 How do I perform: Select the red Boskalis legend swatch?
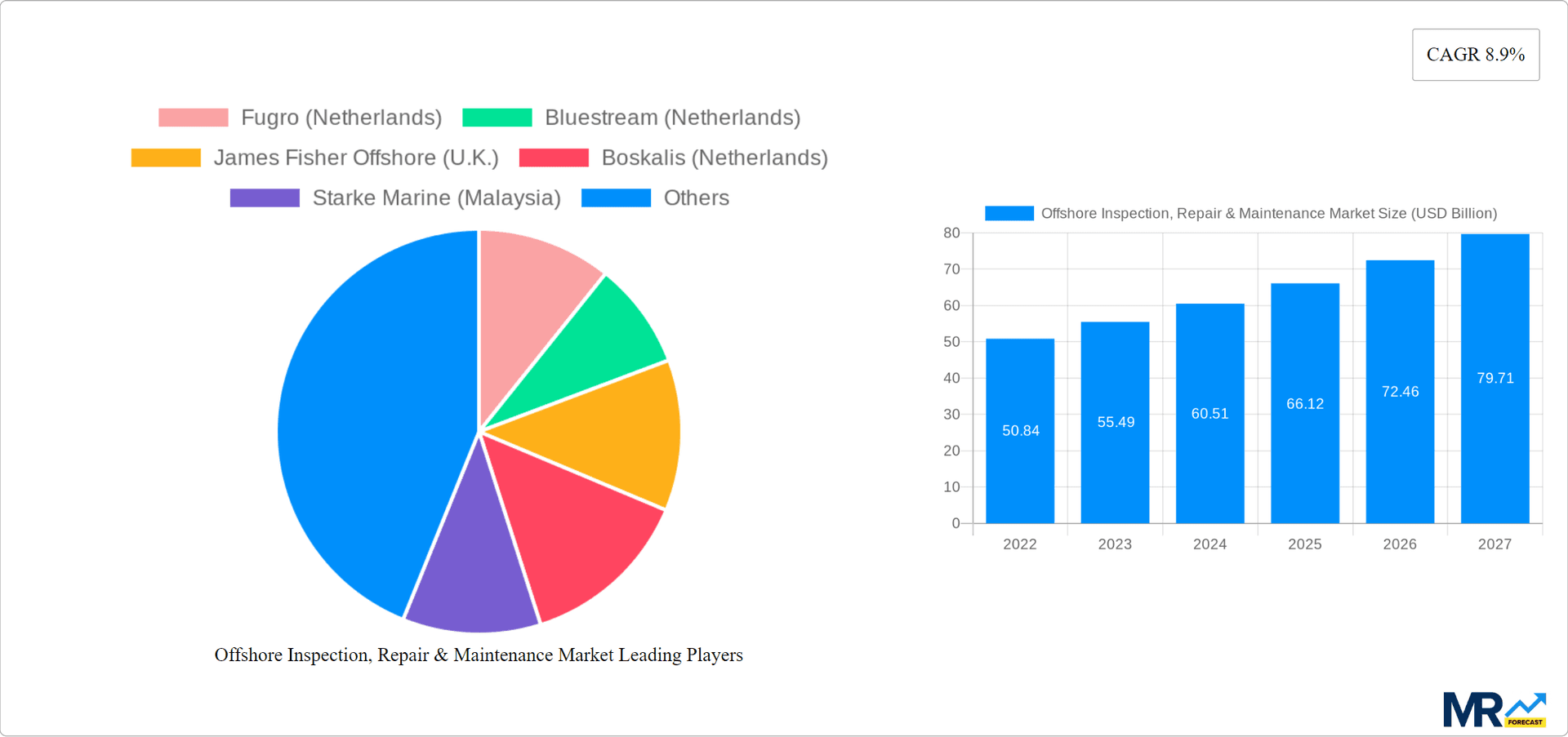point(555,157)
